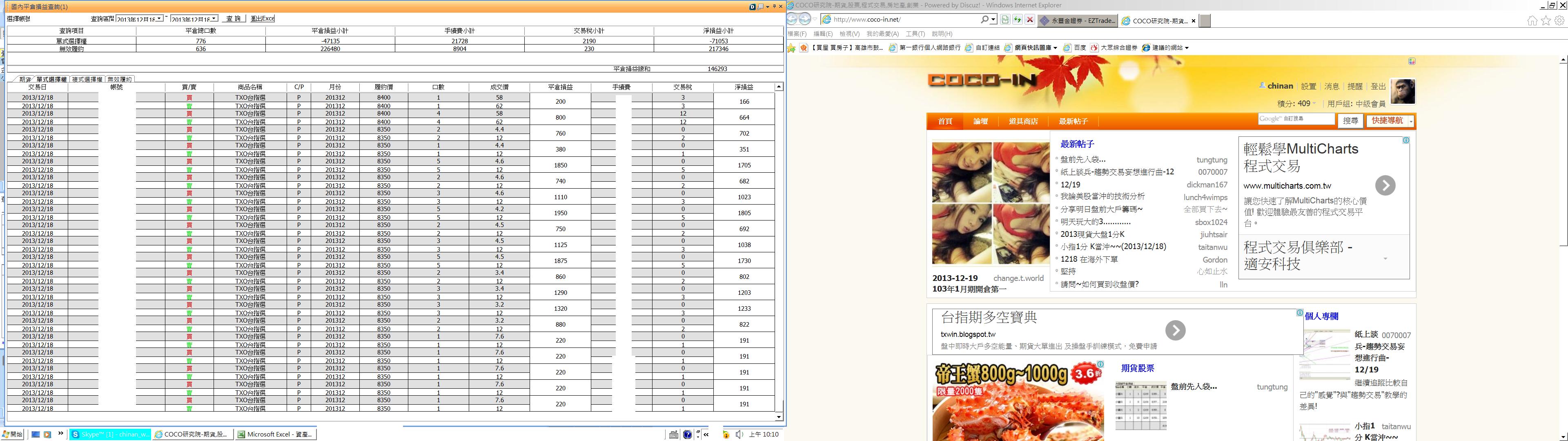Click add-to-favorites-bar star icon
This screenshot has height=441, width=1568.
point(792,47)
